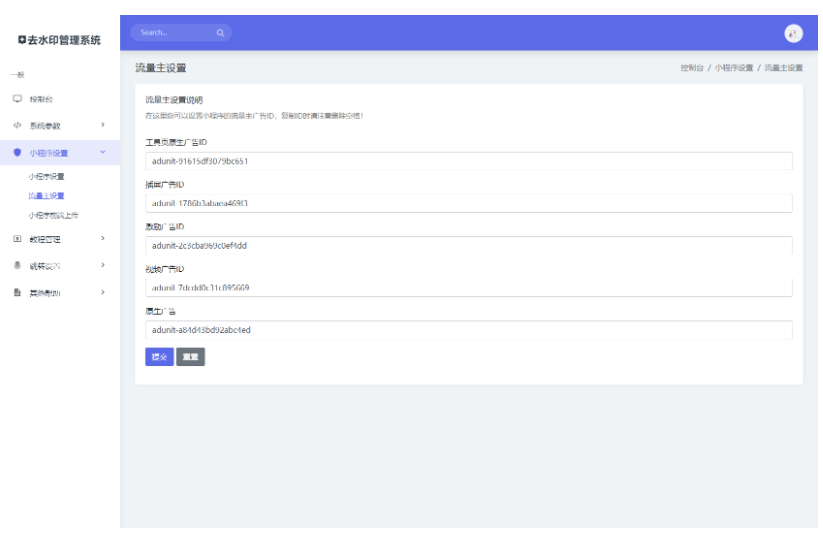Click the 去水印管理系统 title text

click(x=64, y=40)
